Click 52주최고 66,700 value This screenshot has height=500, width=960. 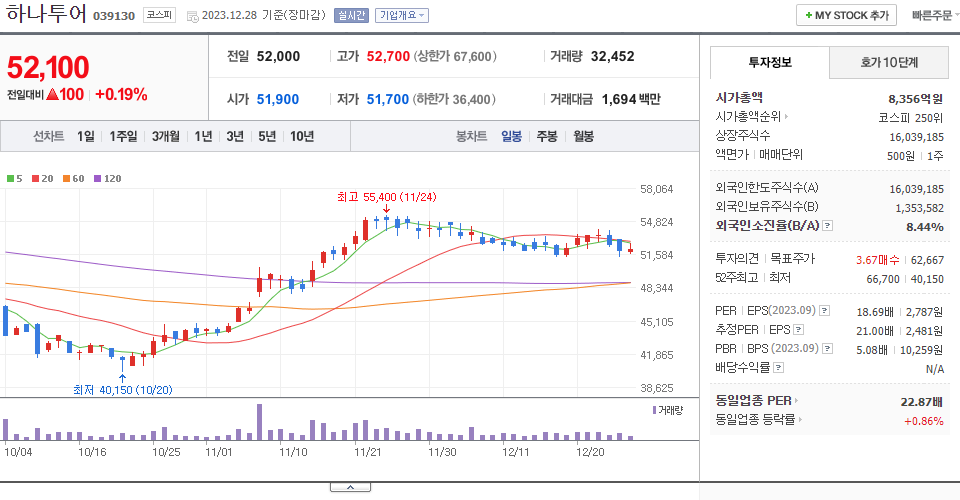coord(883,279)
